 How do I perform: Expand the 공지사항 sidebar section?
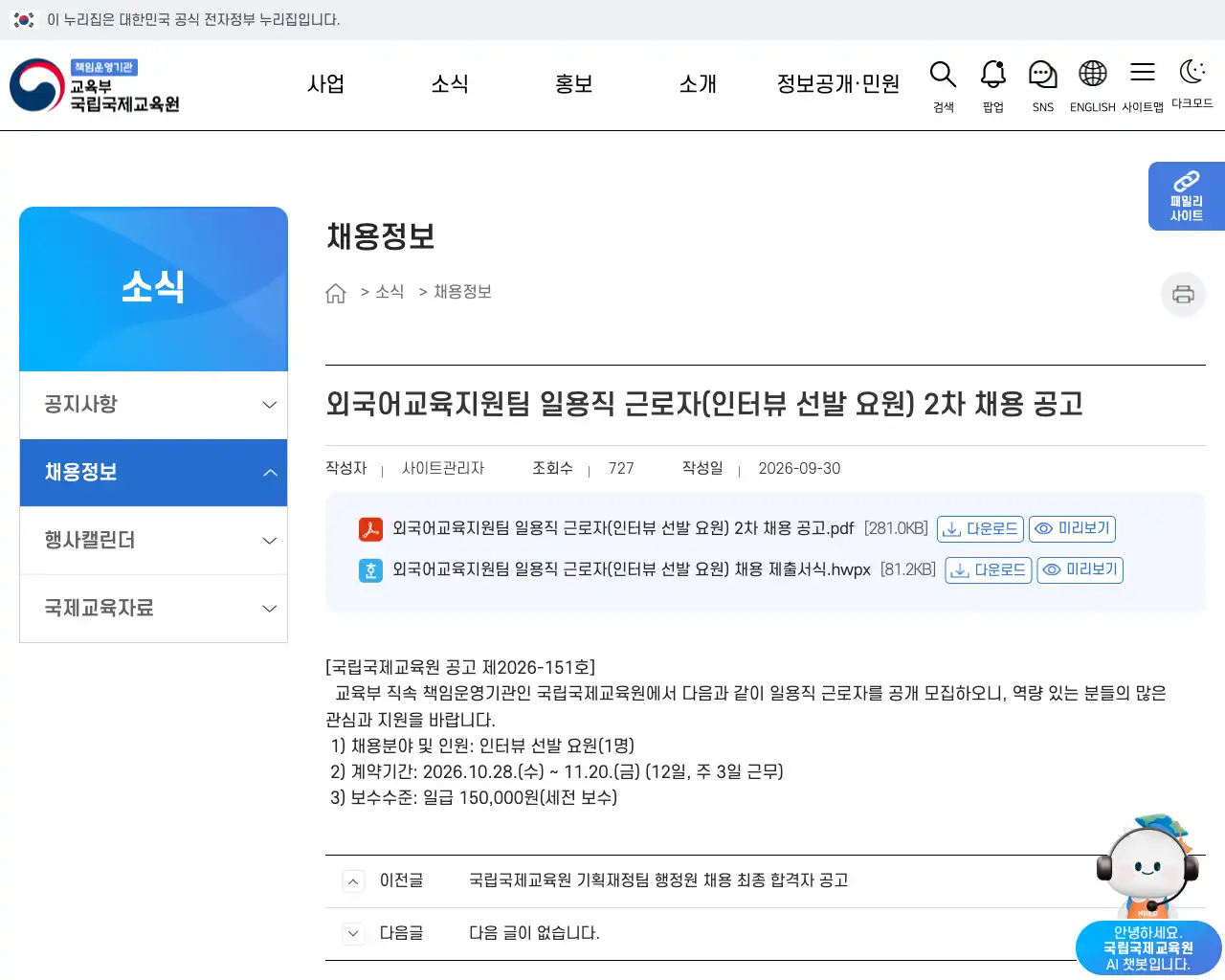coord(153,405)
